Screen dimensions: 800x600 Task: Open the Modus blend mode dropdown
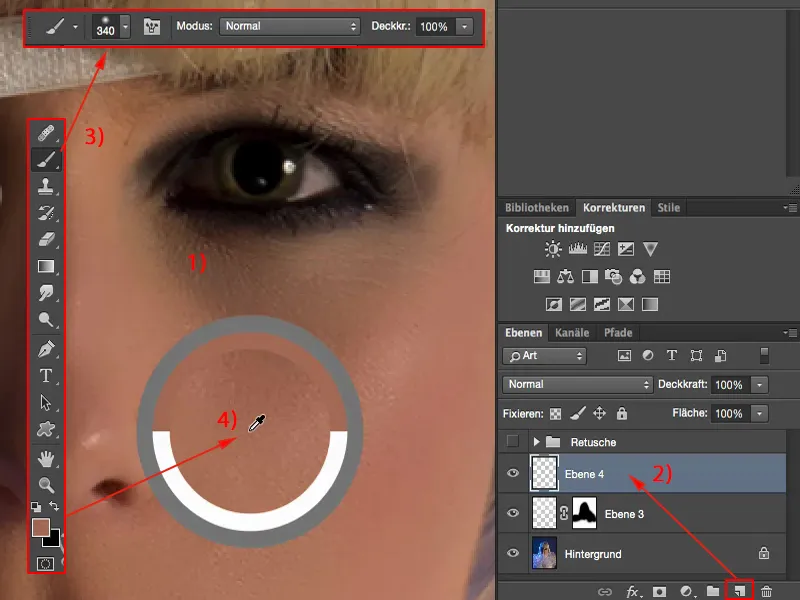pyautogui.click(x=290, y=27)
